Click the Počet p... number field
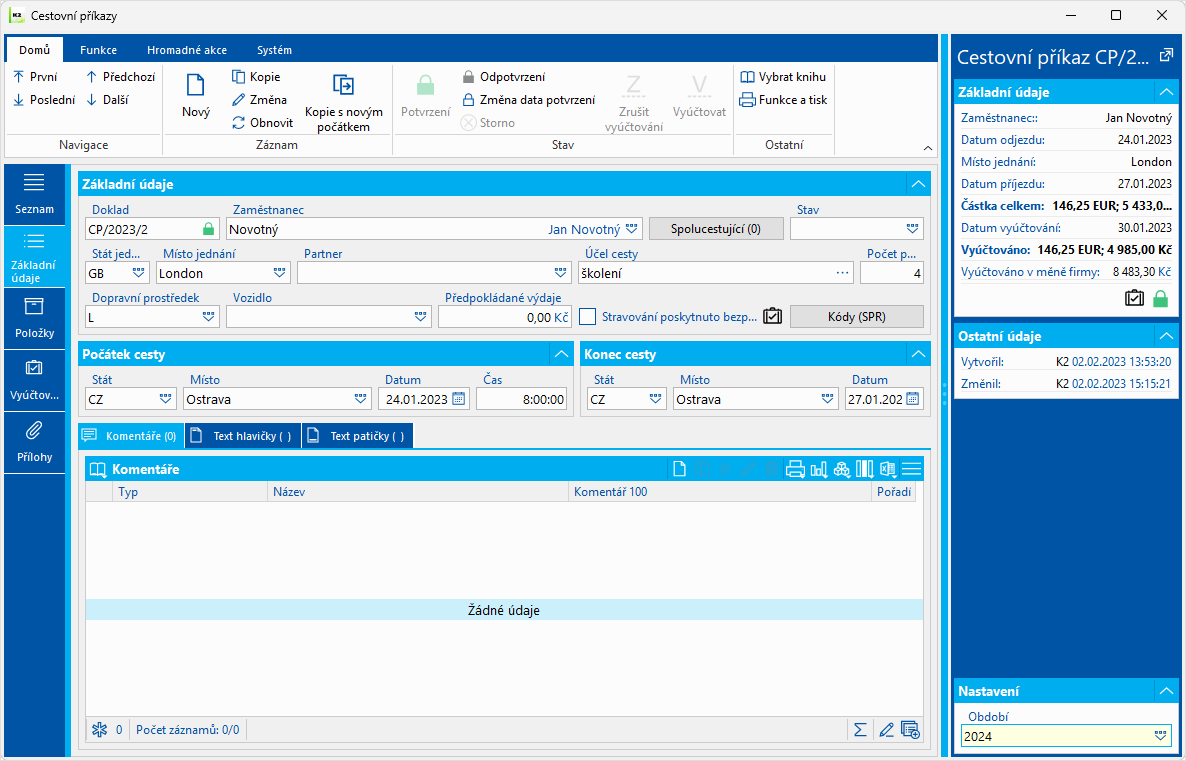 coord(892,273)
